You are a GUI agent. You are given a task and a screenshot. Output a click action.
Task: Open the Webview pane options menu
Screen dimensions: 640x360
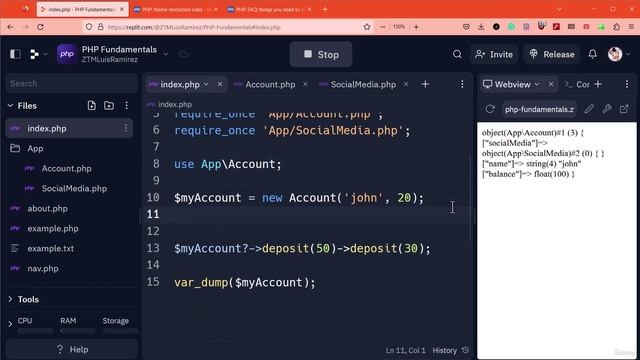[x=627, y=84]
